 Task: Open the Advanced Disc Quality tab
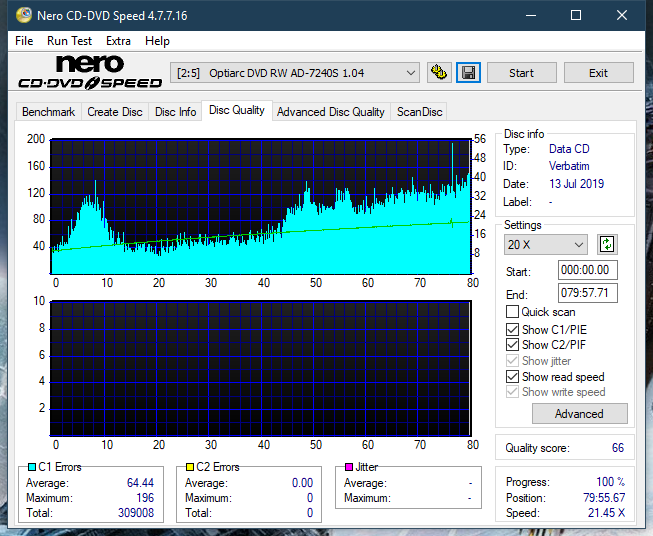pos(331,112)
